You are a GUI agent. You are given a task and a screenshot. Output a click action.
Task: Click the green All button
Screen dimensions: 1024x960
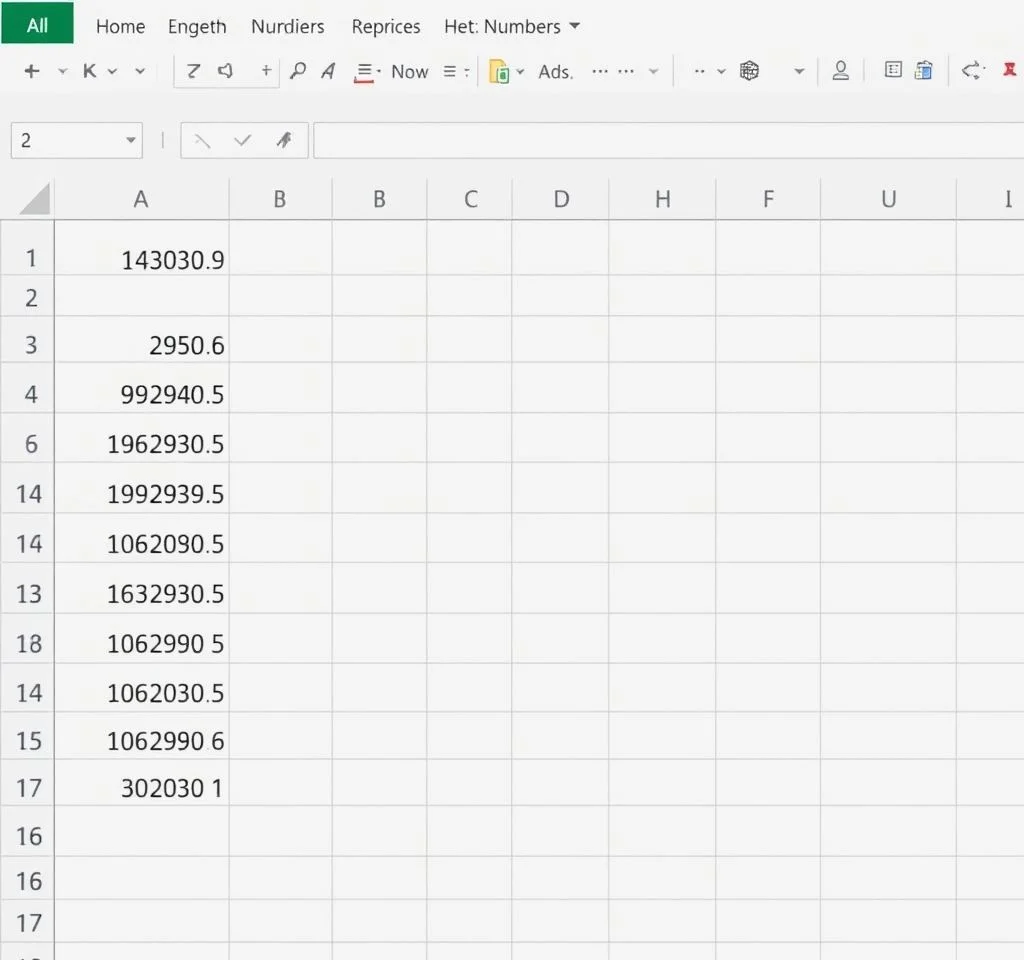pos(37,25)
